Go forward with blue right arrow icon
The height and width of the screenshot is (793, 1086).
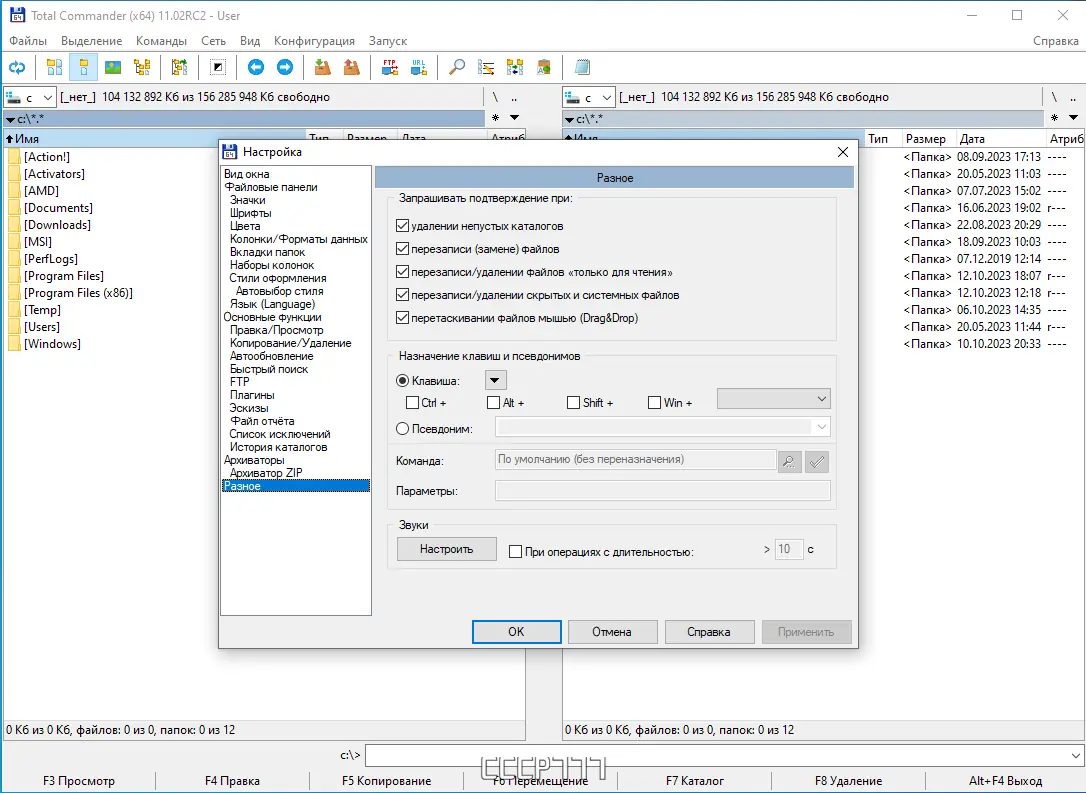click(285, 67)
